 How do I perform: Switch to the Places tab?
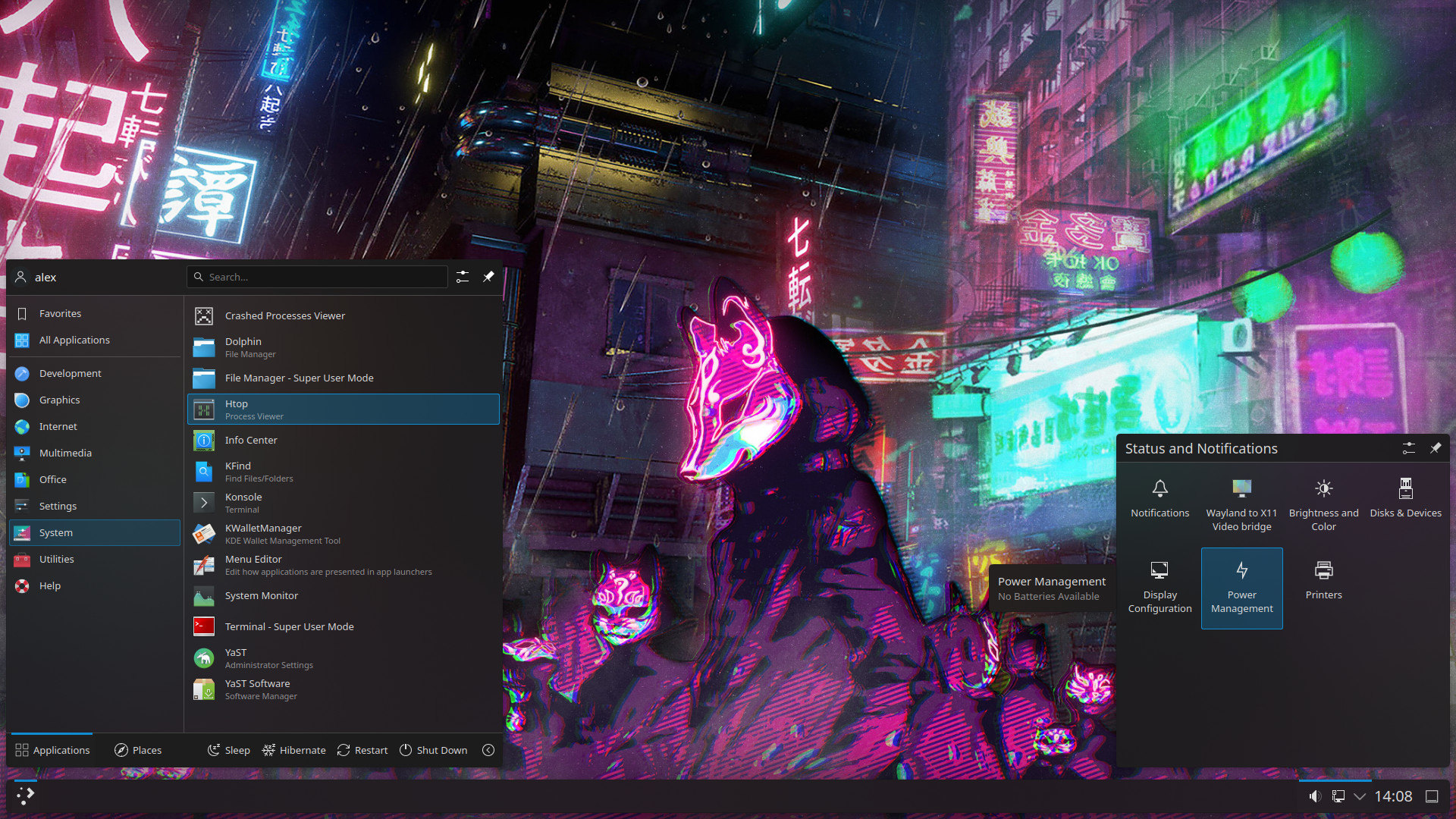138,750
